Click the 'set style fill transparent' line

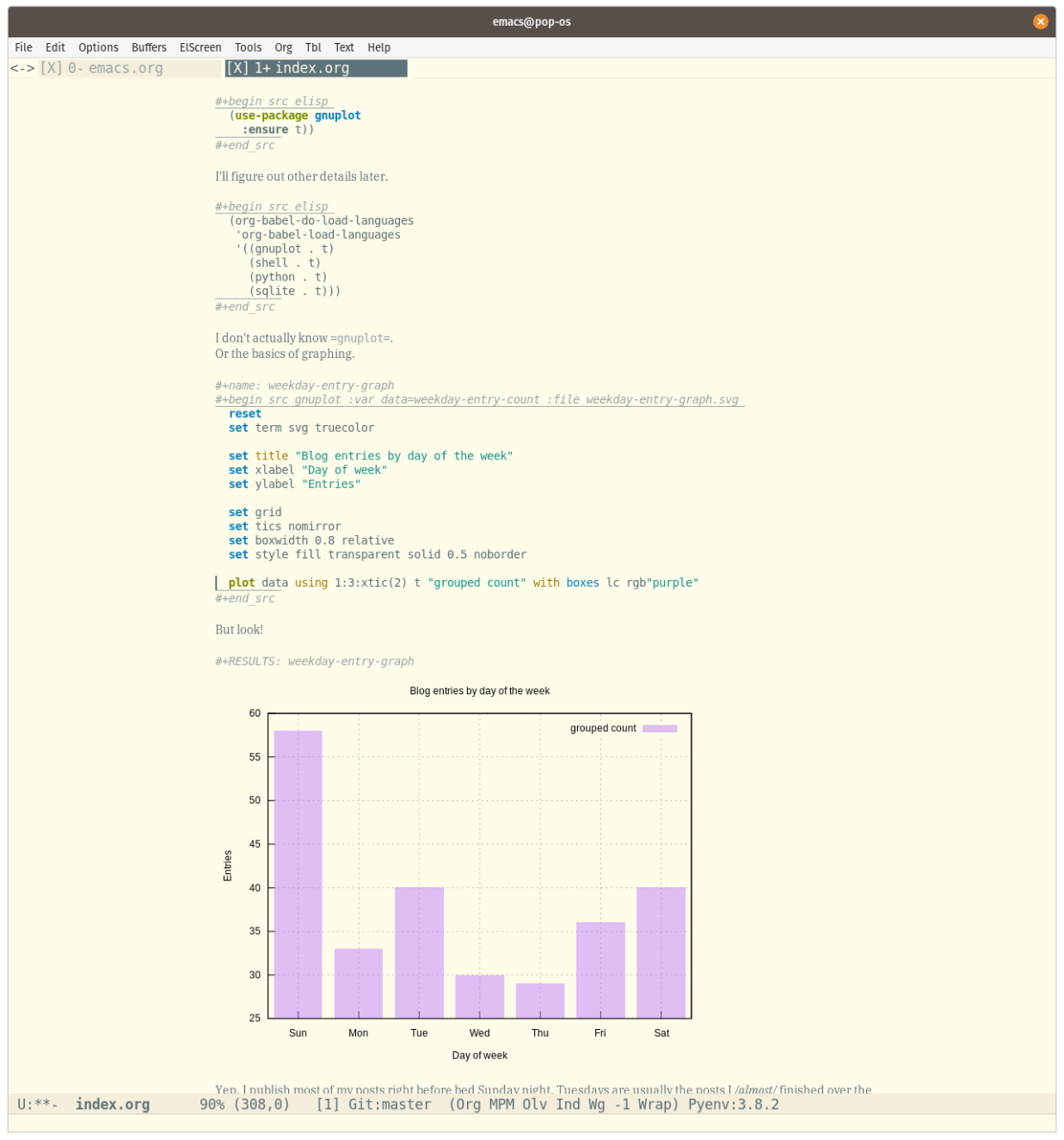(378, 555)
